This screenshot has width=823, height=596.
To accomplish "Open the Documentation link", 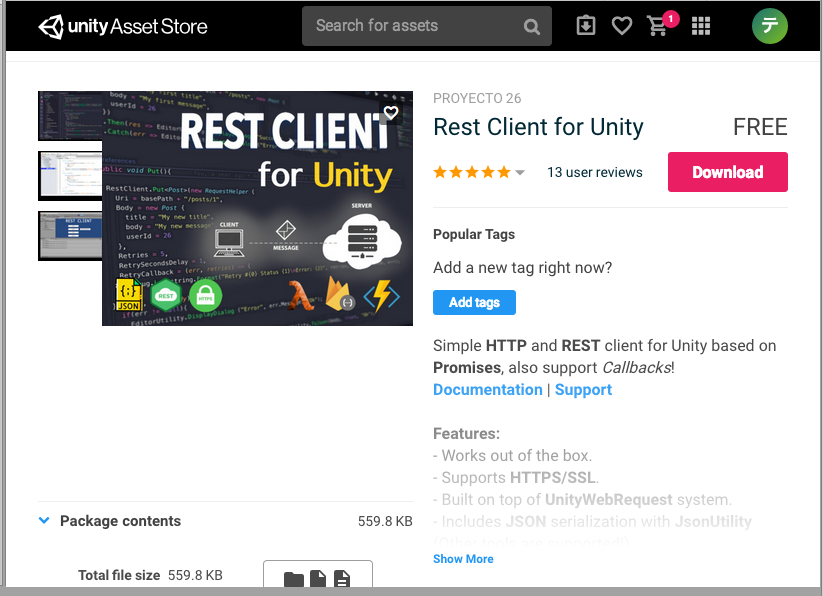I will (x=488, y=390).
